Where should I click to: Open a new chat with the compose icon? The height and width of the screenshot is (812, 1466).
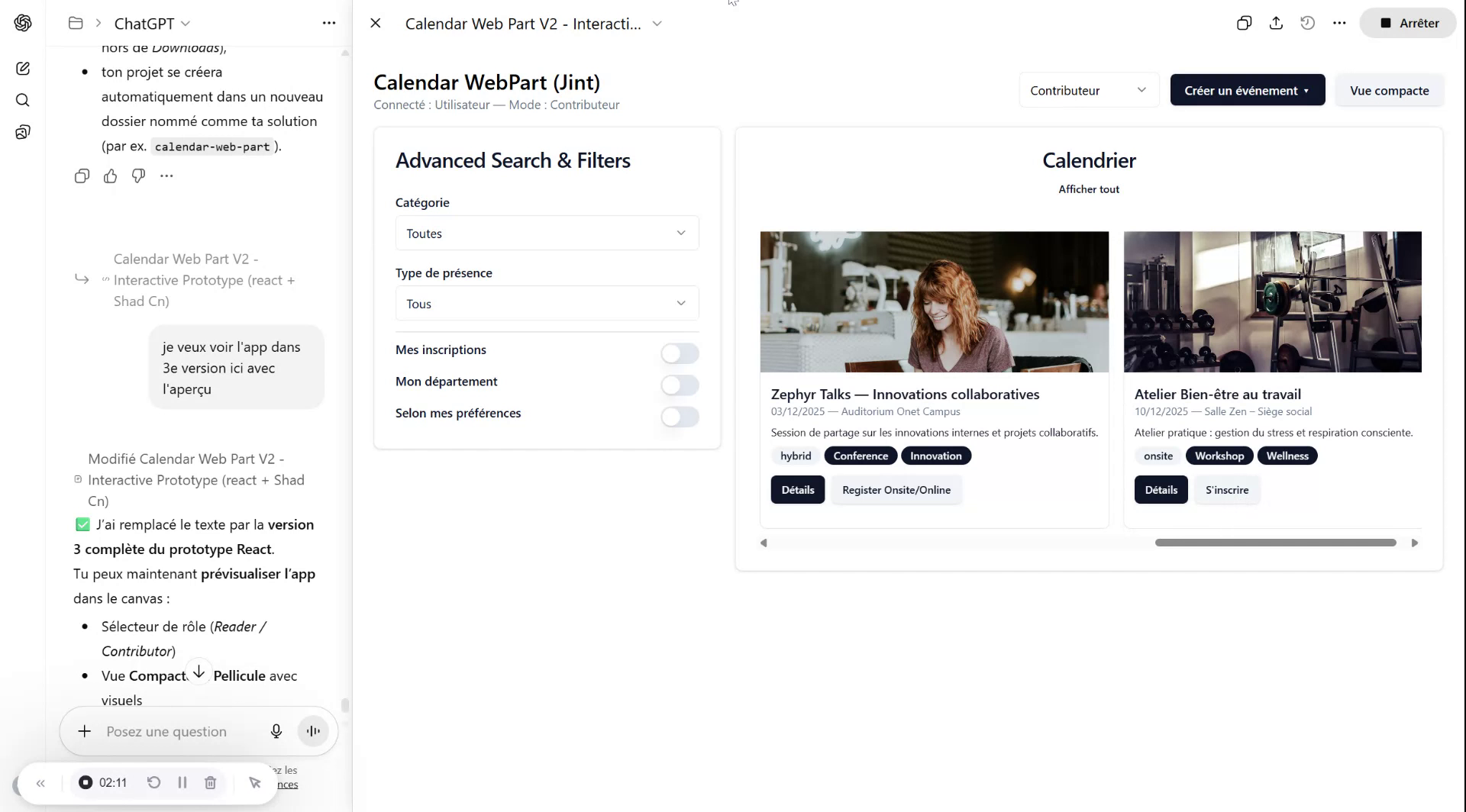(23, 68)
